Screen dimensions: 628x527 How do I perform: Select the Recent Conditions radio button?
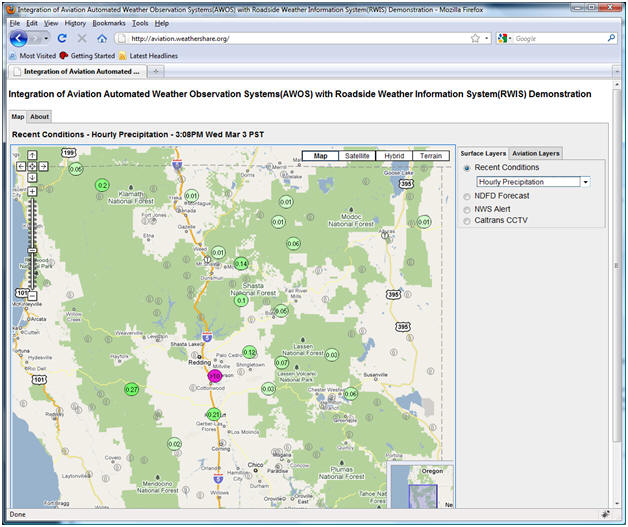(x=467, y=168)
